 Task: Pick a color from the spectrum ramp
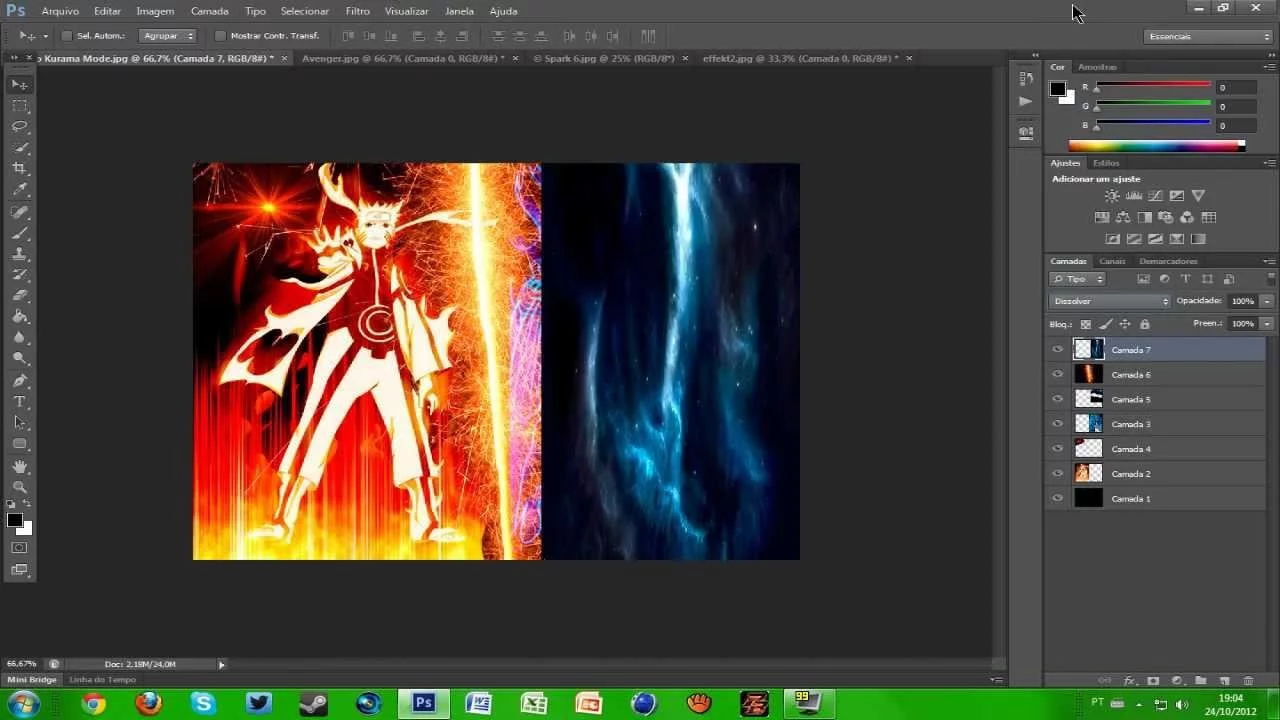pyautogui.click(x=1155, y=145)
